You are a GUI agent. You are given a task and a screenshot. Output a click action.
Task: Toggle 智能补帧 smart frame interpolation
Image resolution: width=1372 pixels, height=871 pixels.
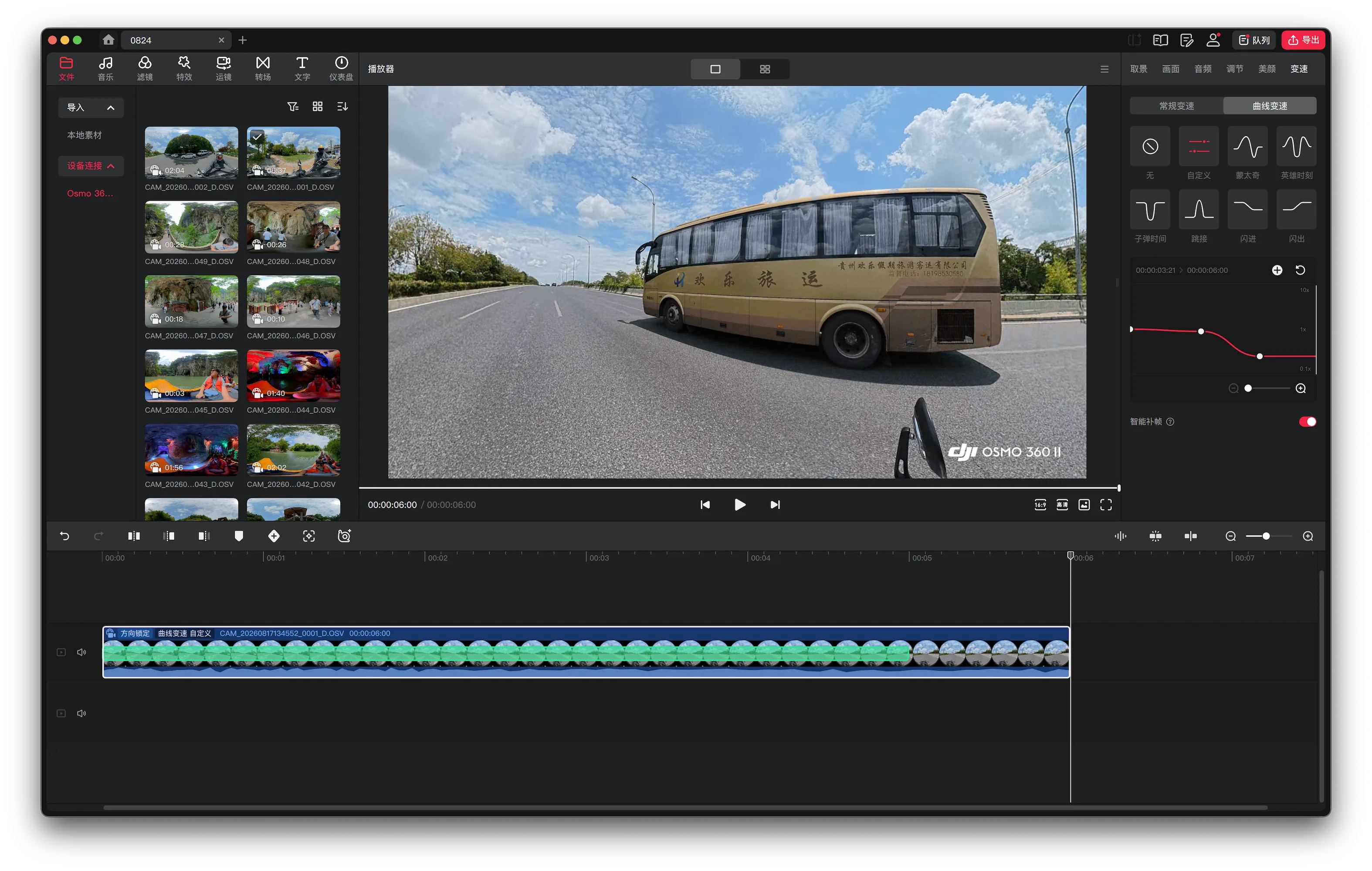(1307, 422)
